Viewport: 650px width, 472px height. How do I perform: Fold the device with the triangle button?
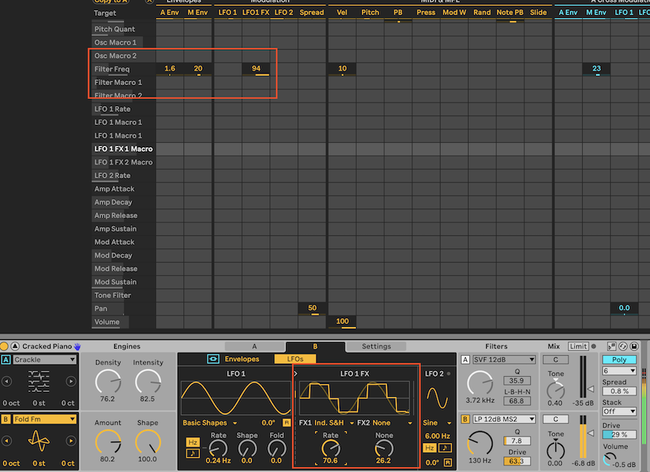pyautogui.click(x=15, y=346)
